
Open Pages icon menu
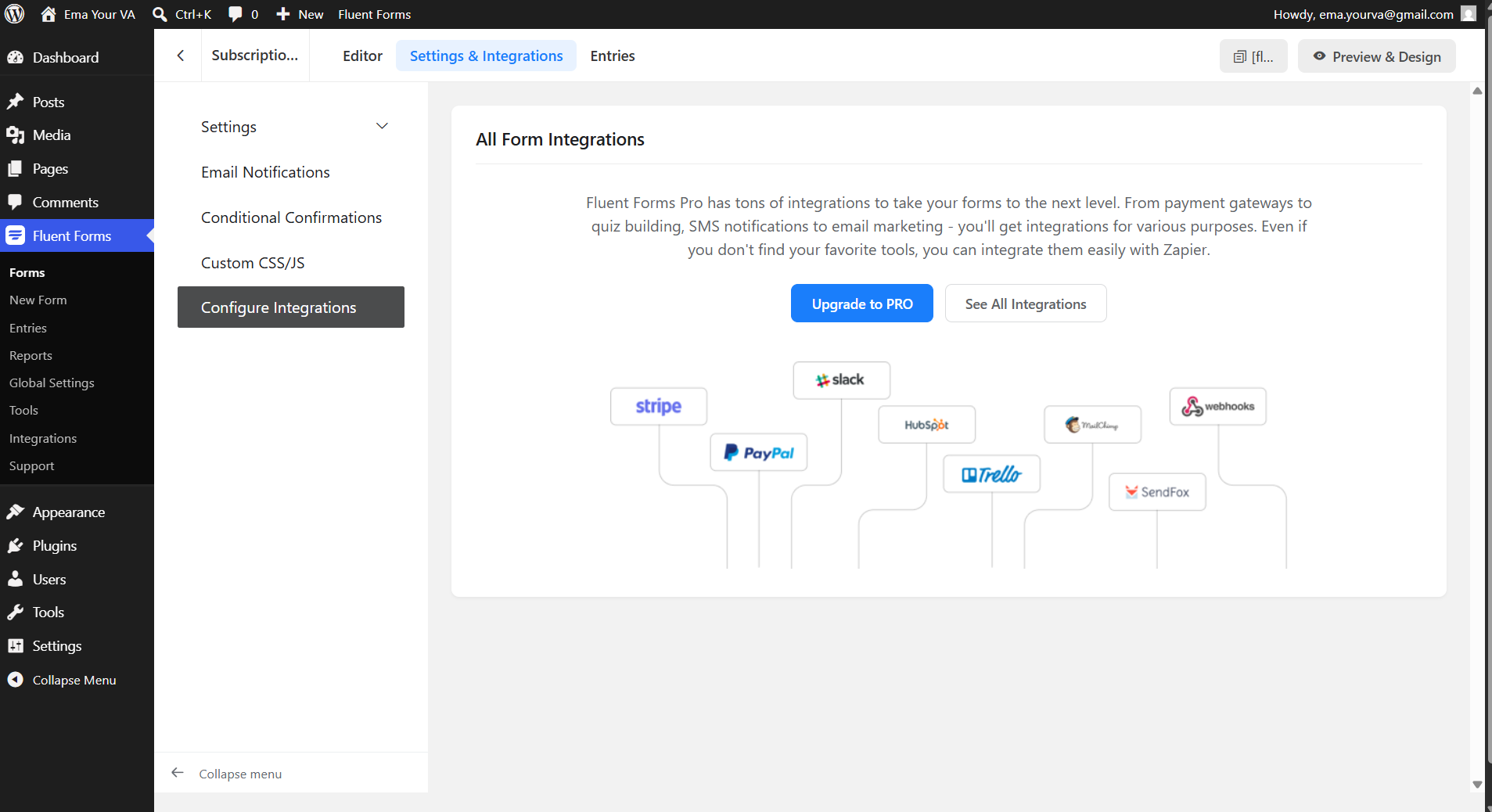15,169
